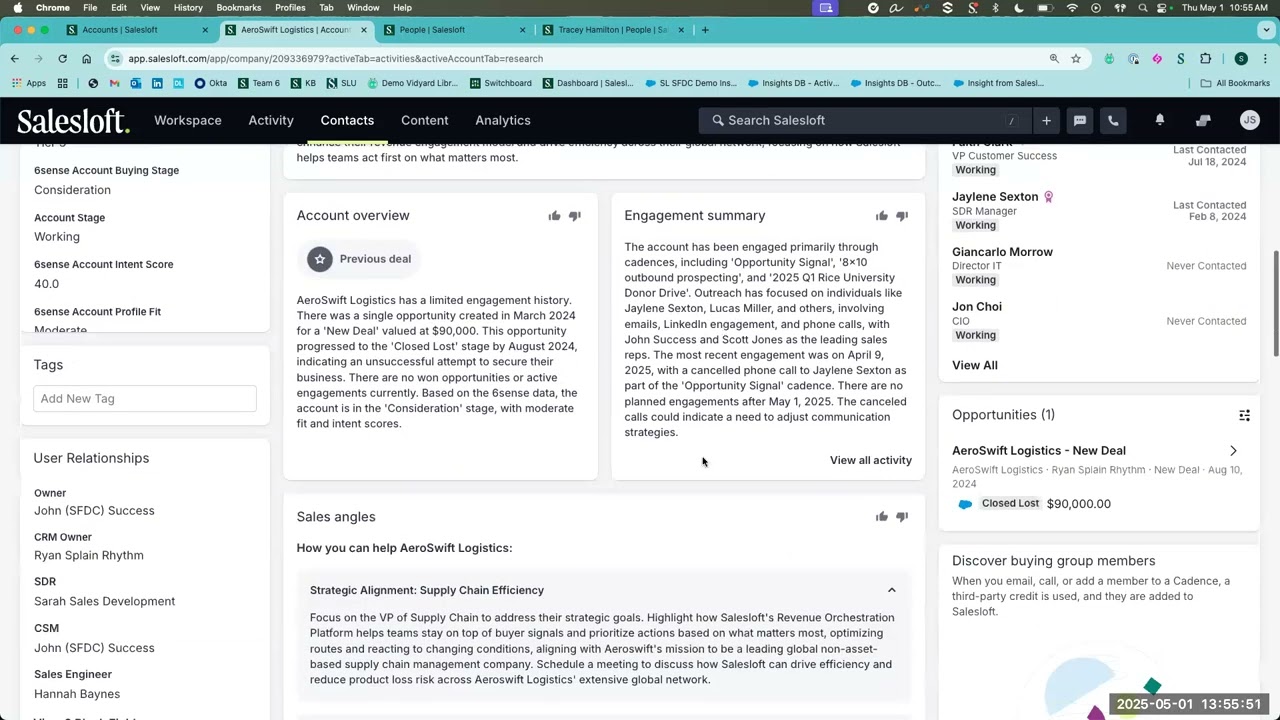The width and height of the screenshot is (1280, 720).
Task: Open the Apps bookmark shortcut
Action: coord(28,83)
